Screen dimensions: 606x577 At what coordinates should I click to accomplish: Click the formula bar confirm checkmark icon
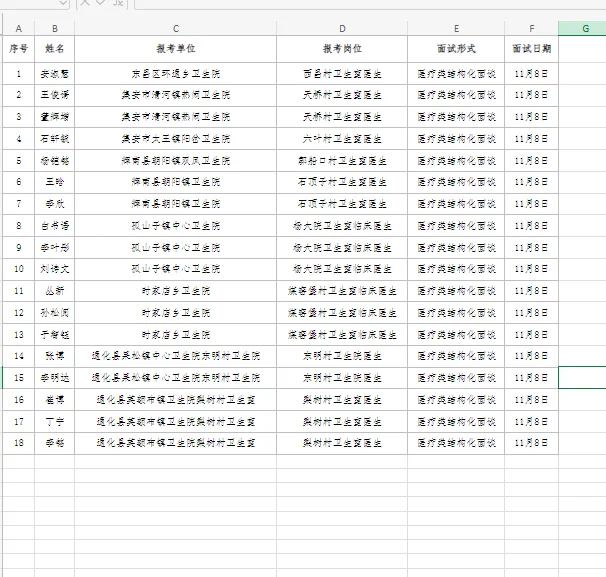tap(101, 3)
